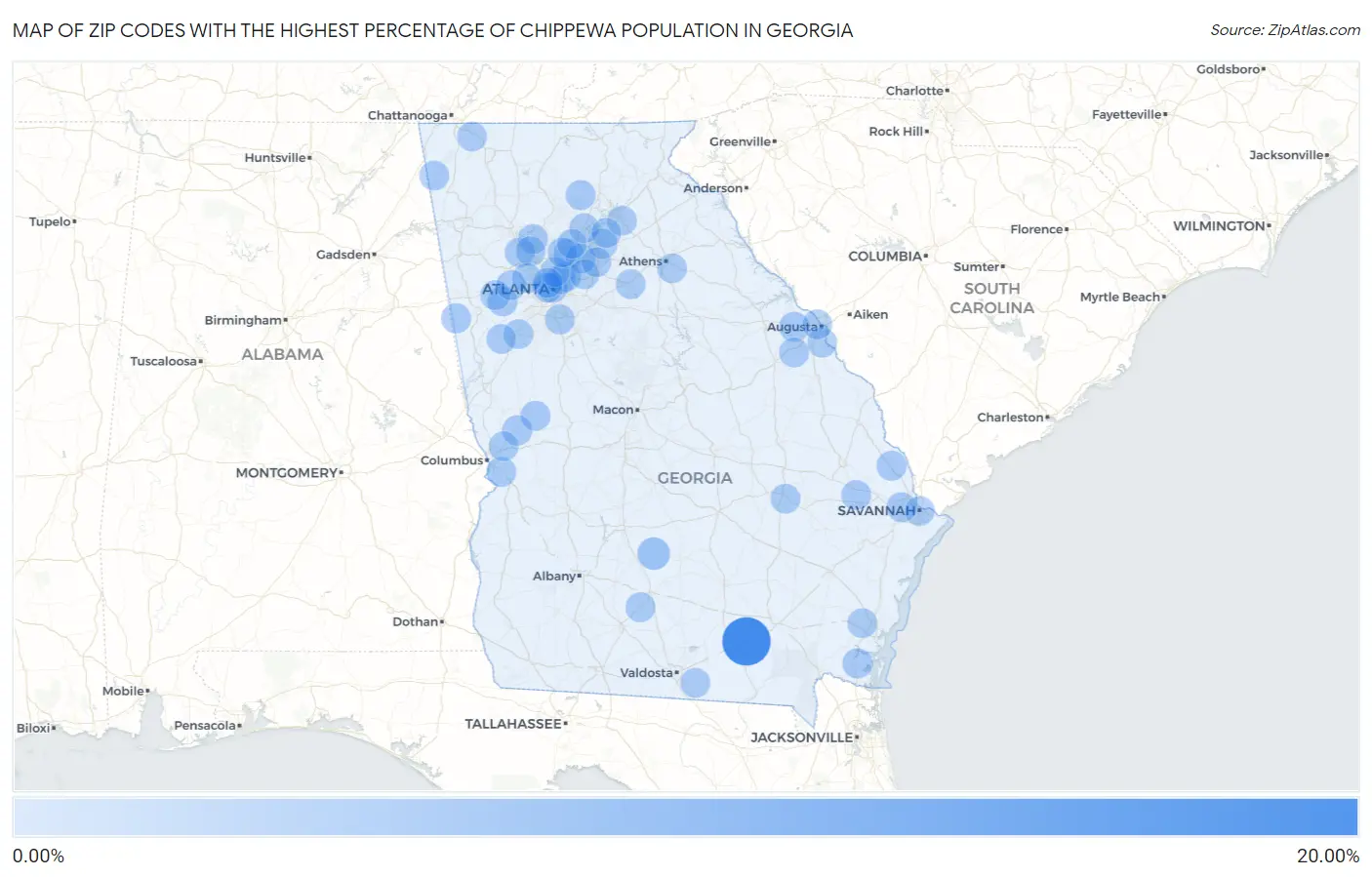Click the Goldsboro city label

tap(1228, 69)
